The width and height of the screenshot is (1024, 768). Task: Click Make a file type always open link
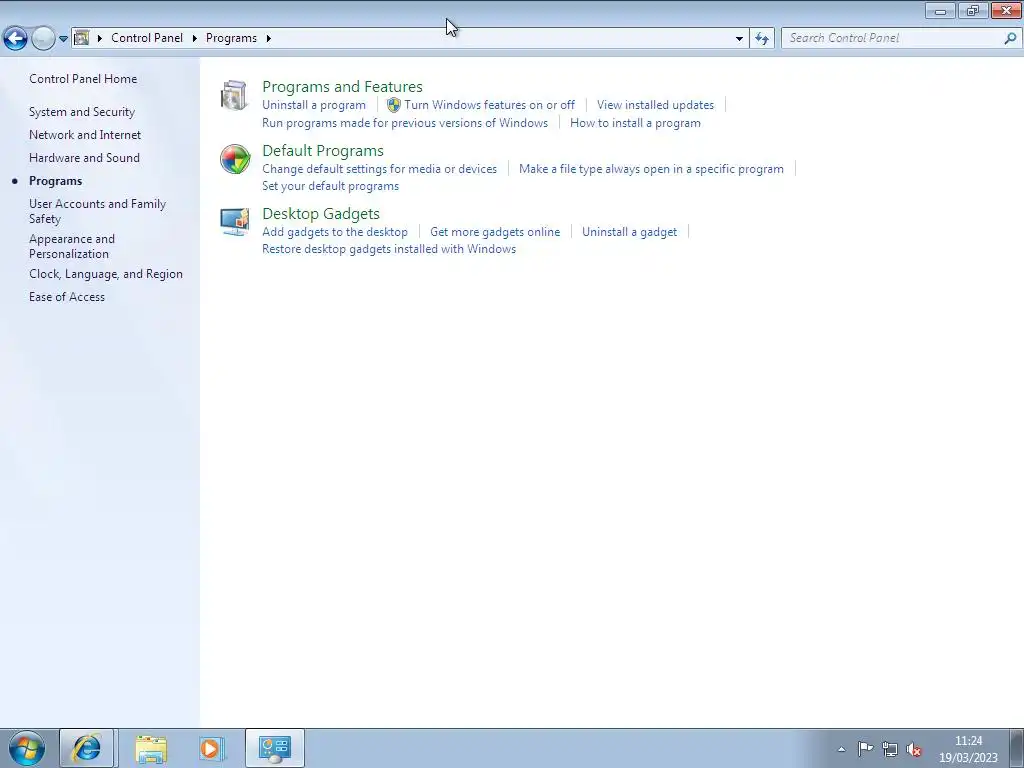651,168
